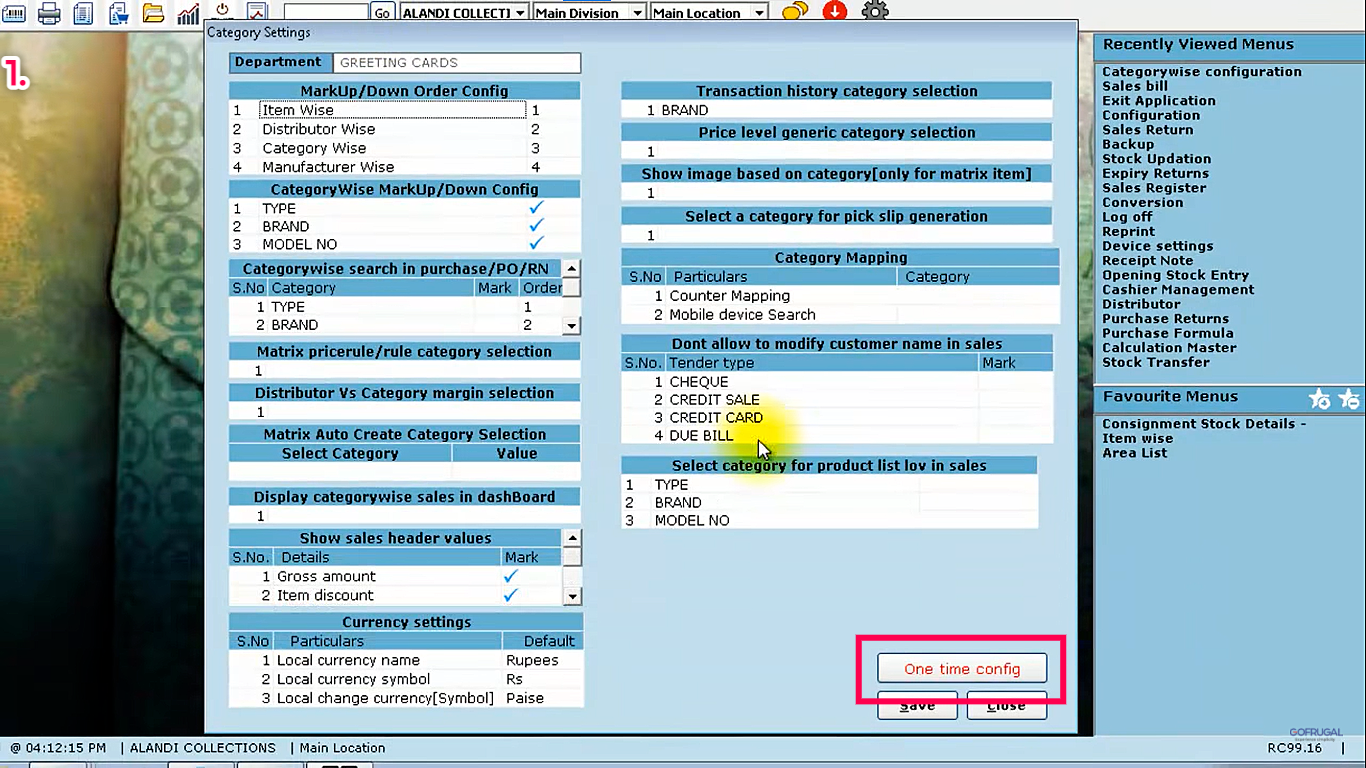The width and height of the screenshot is (1366, 768).
Task: Click the Go button in toolbar
Action: coord(382,13)
